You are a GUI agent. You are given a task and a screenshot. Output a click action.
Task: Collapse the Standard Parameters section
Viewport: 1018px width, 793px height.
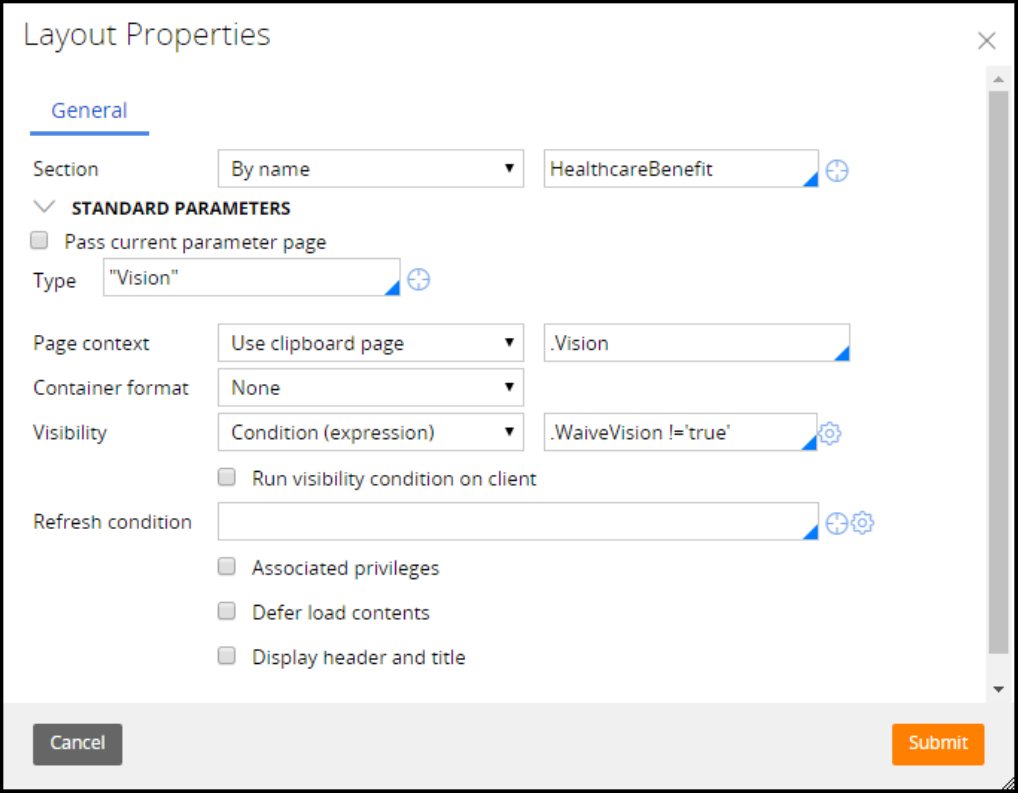44,208
